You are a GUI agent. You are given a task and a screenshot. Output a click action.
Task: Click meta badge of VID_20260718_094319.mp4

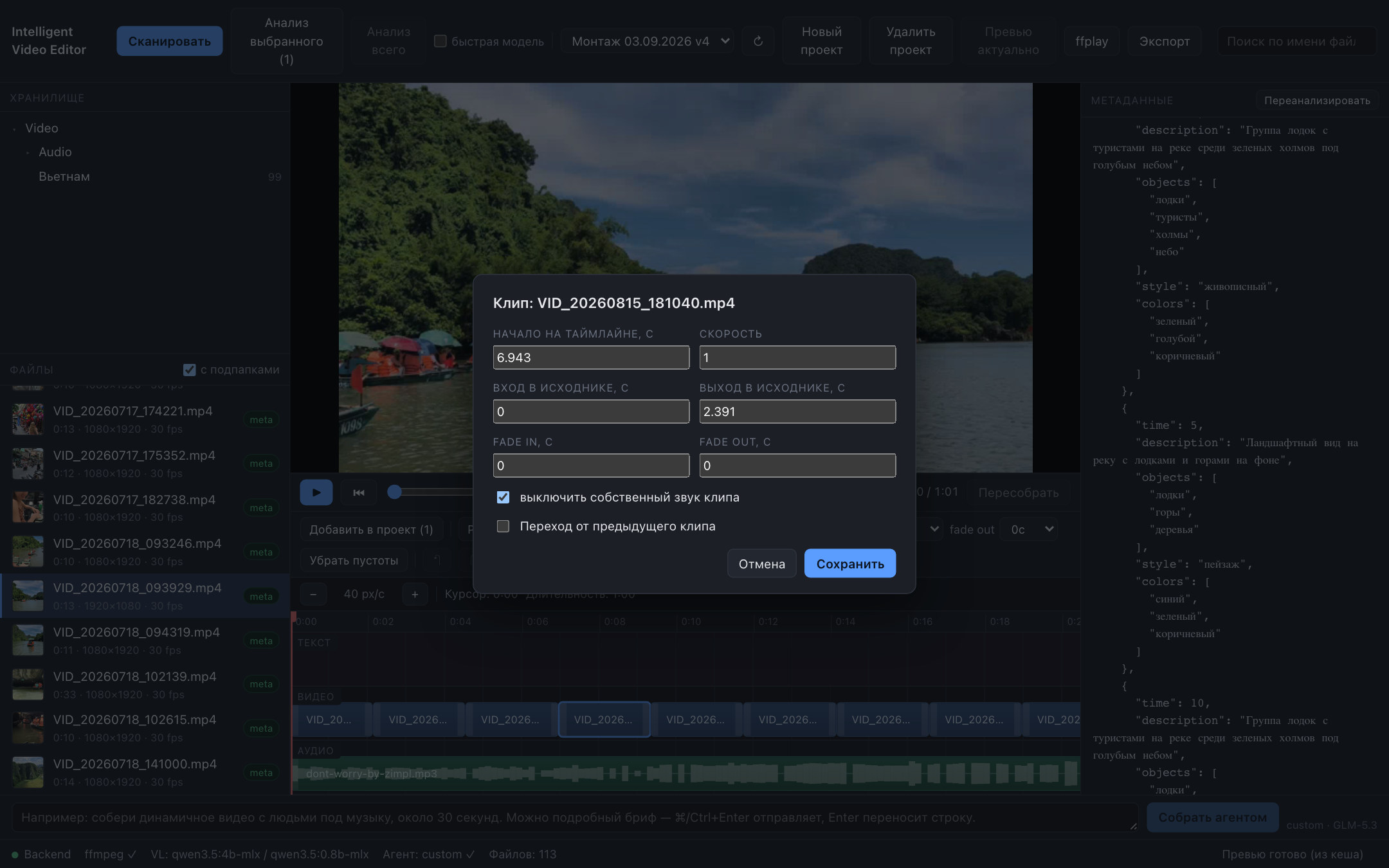click(261, 641)
